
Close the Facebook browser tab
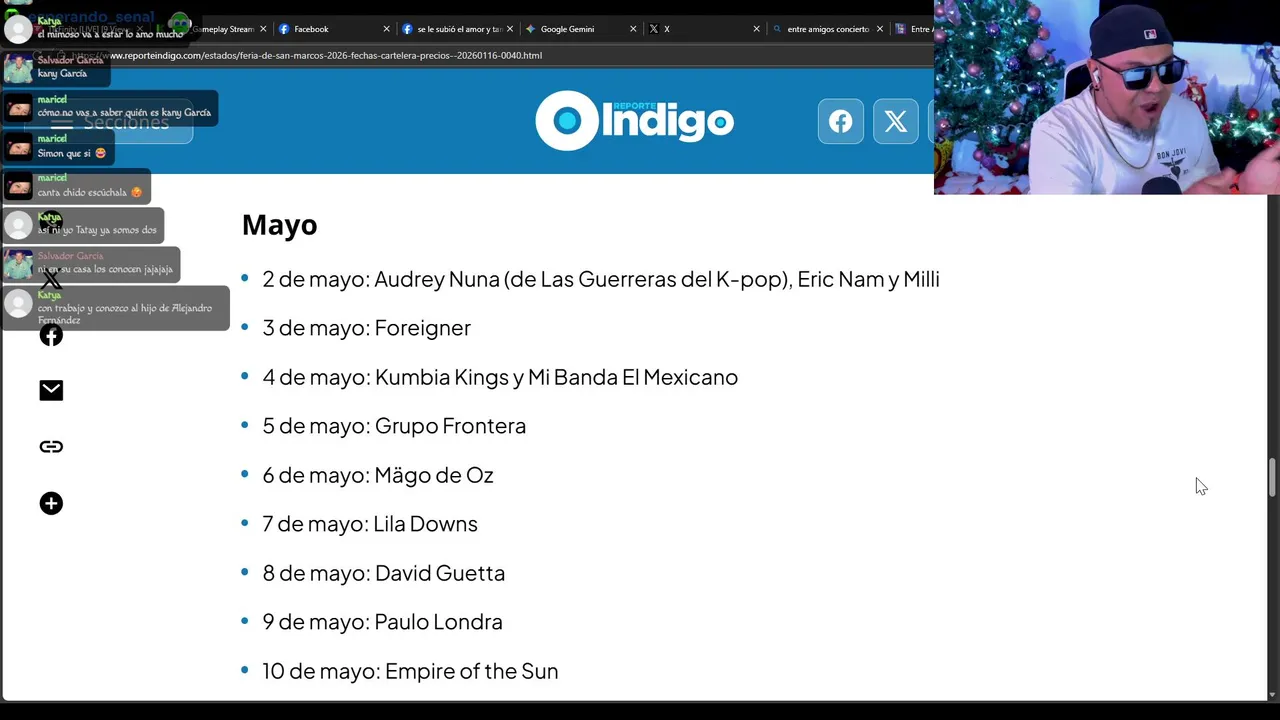[x=386, y=29]
